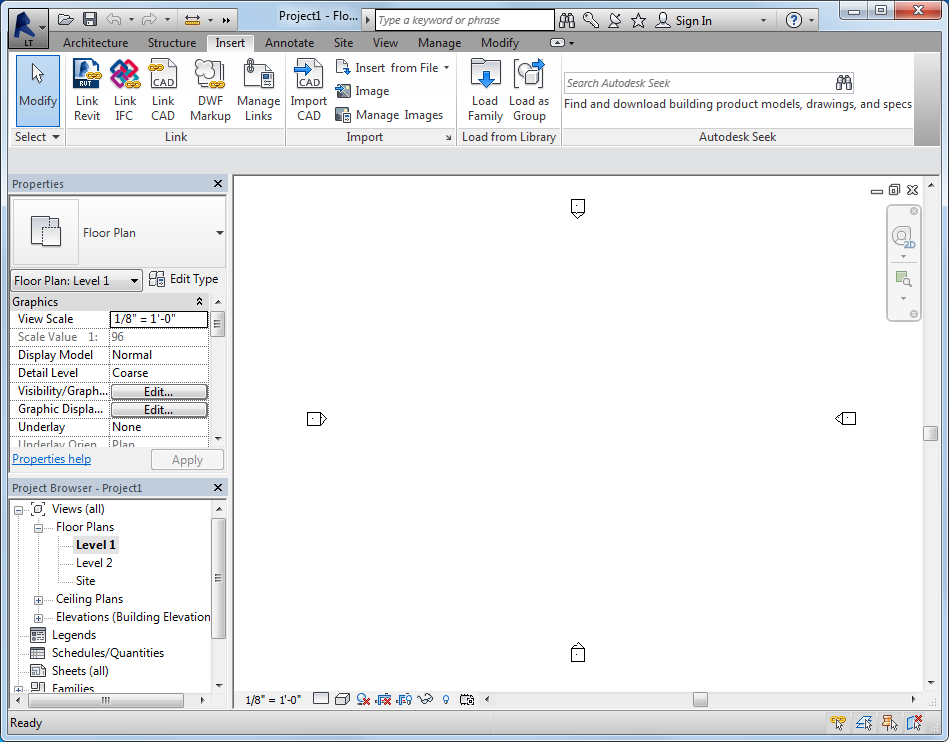The width and height of the screenshot is (949, 742).
Task: Switch to the Annotate tab
Action: pyautogui.click(x=289, y=43)
